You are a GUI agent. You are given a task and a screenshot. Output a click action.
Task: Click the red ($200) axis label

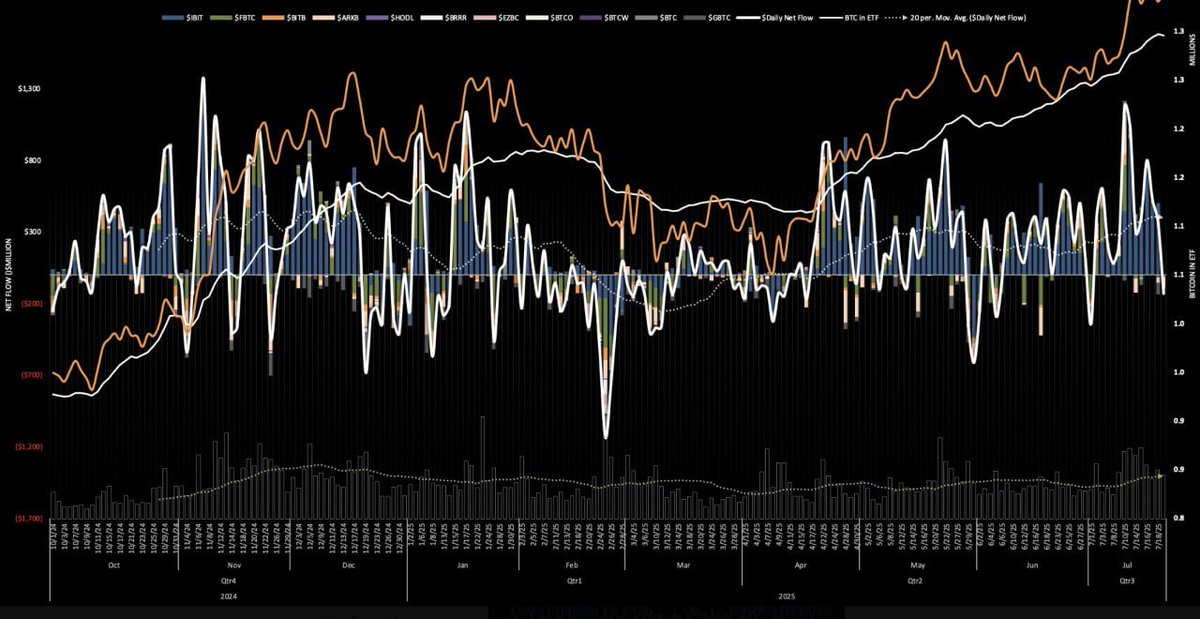coord(31,303)
